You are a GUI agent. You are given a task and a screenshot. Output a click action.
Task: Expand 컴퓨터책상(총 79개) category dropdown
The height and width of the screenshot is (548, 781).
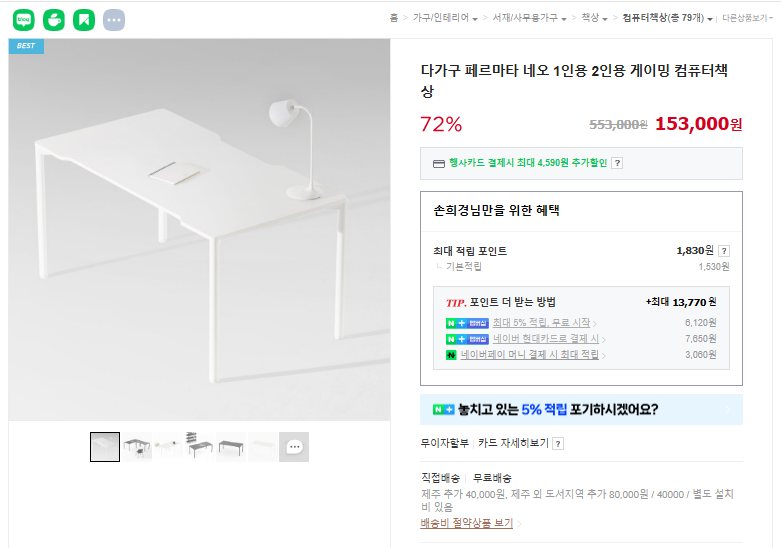coord(710,18)
